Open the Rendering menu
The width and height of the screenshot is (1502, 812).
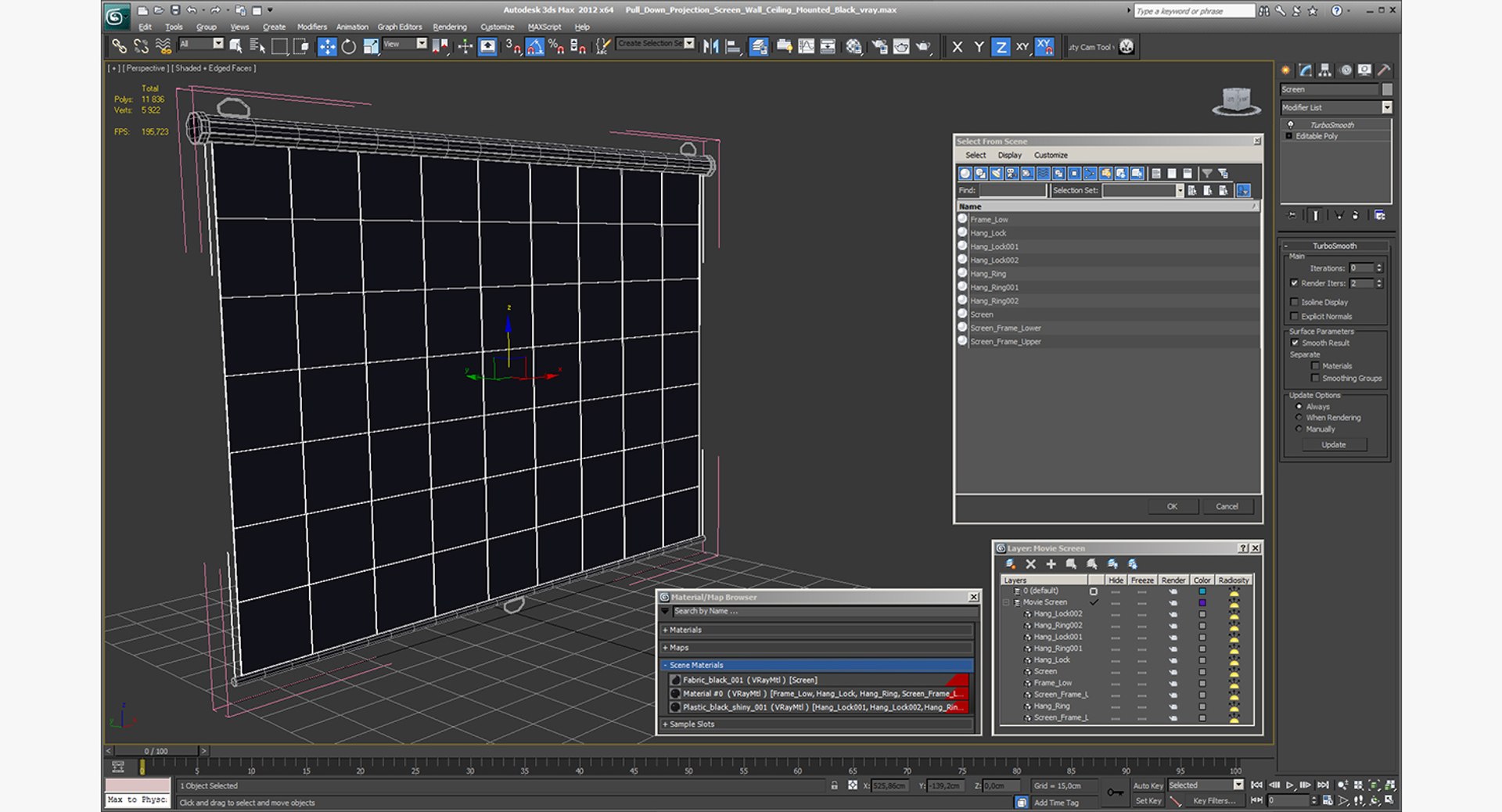450,27
